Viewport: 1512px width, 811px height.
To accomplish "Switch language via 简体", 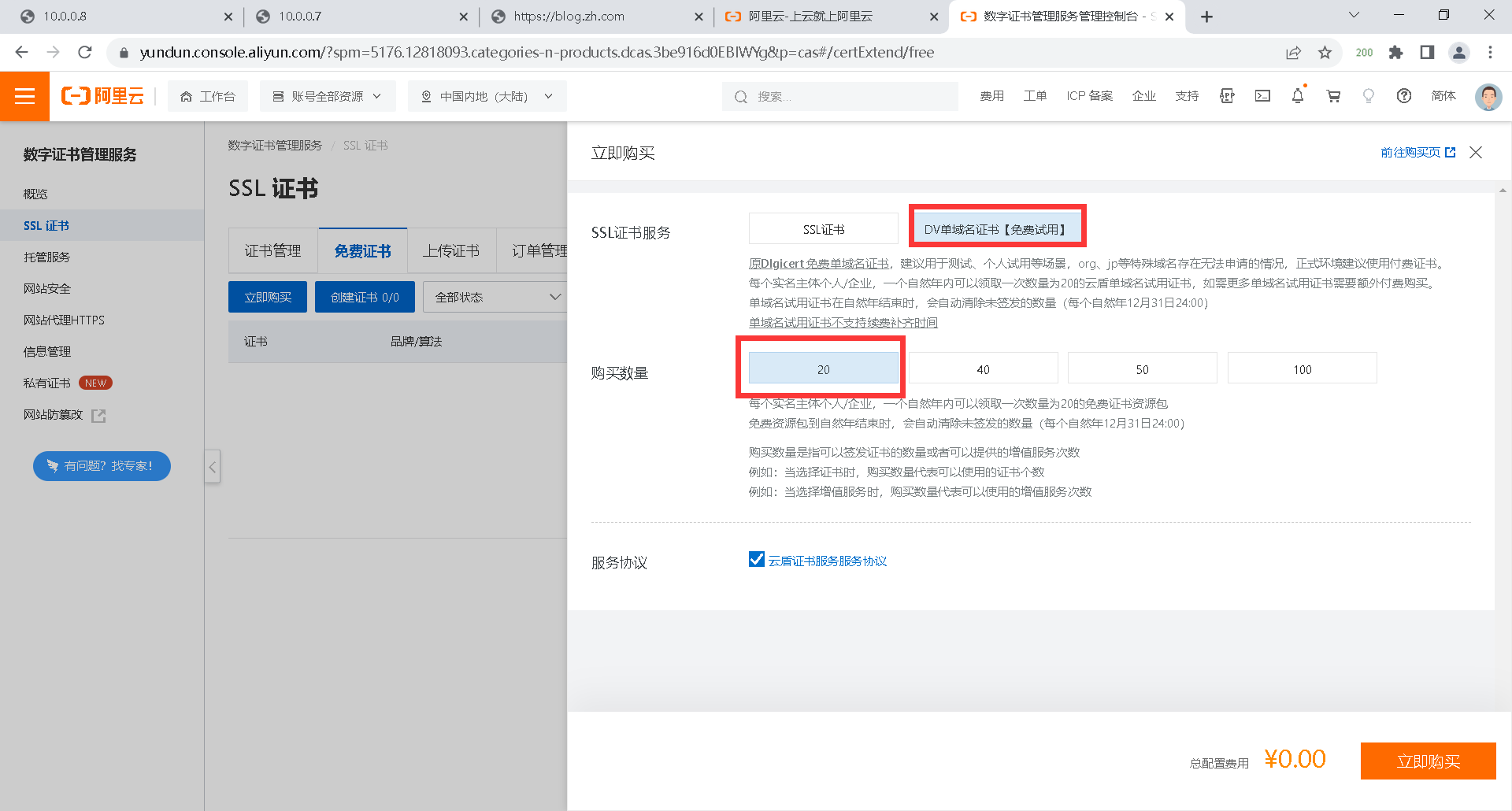I will pos(1443,96).
